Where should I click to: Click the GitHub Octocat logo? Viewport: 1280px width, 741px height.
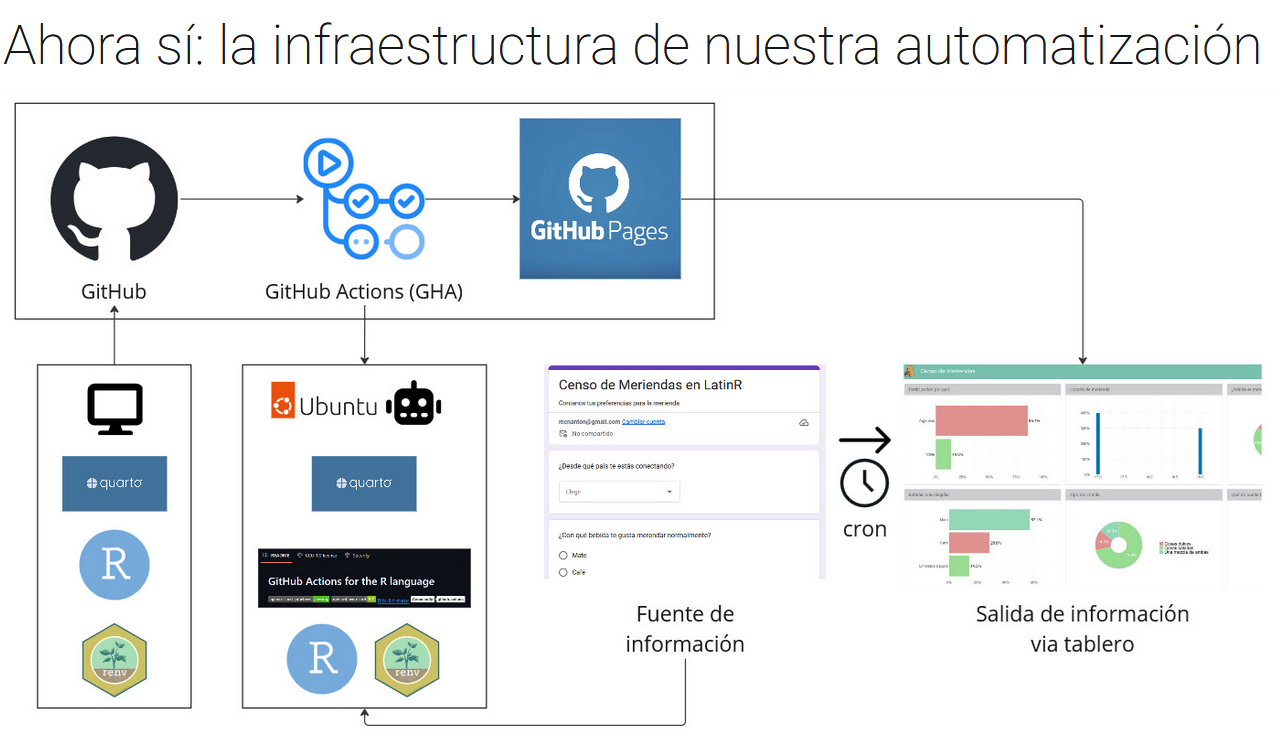click(x=114, y=199)
